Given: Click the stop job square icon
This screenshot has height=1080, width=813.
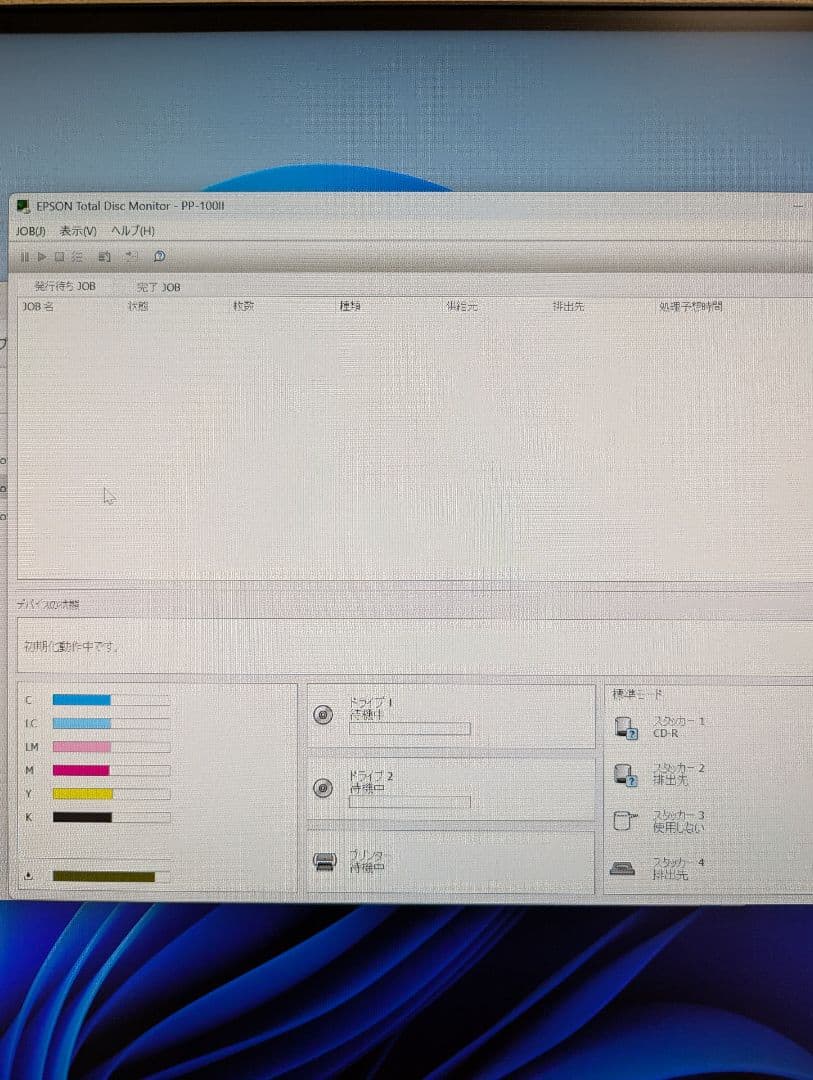Looking at the screenshot, I should 59,258.
